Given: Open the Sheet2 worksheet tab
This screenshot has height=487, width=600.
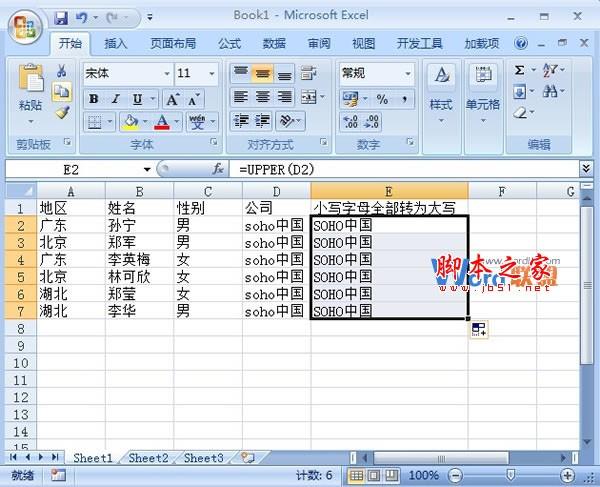Looking at the screenshot, I should (147, 458).
